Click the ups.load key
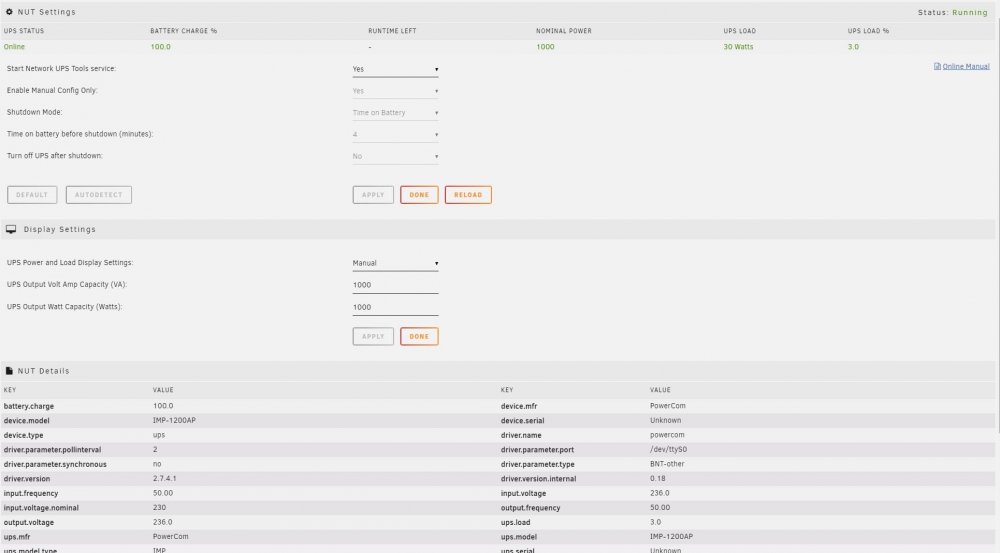The height and width of the screenshot is (553, 1000). click(x=515, y=522)
